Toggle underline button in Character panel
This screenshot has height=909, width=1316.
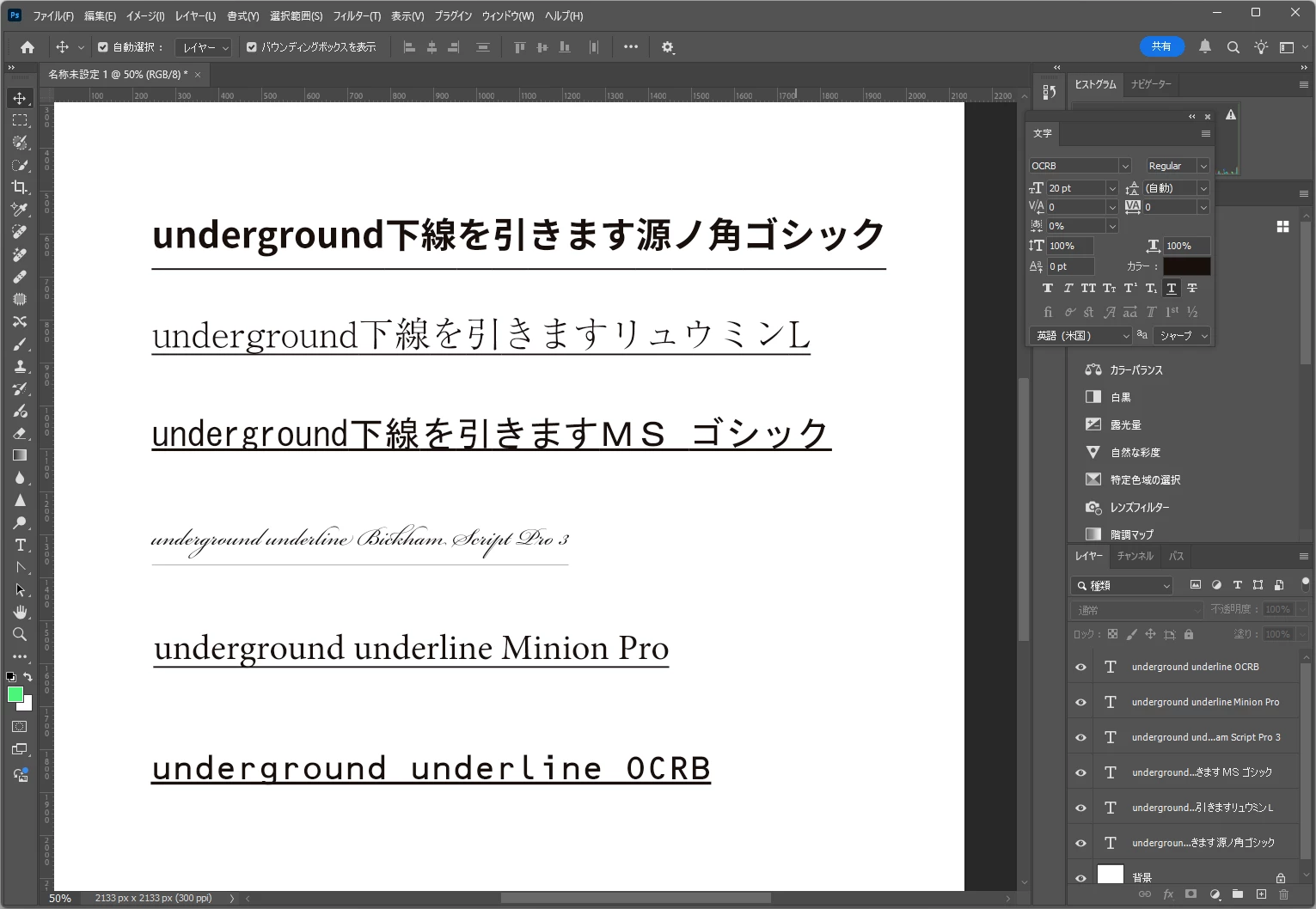tap(1171, 288)
